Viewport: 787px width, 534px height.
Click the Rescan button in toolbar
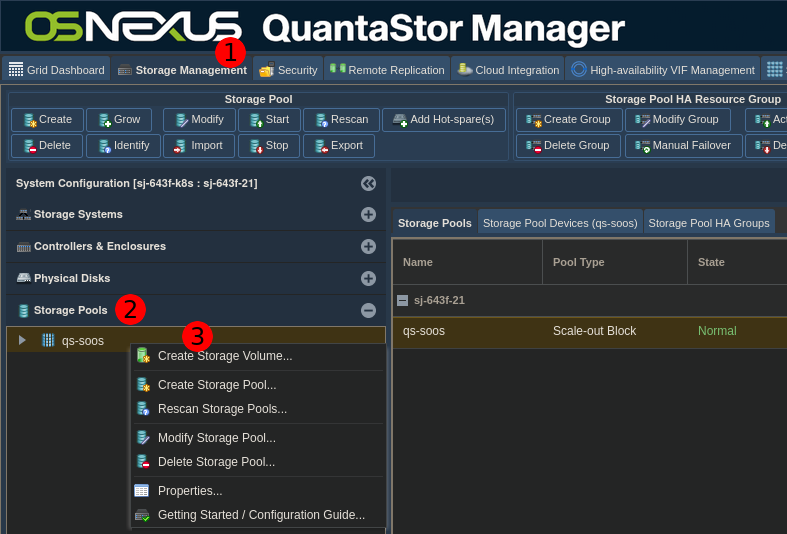point(340,120)
